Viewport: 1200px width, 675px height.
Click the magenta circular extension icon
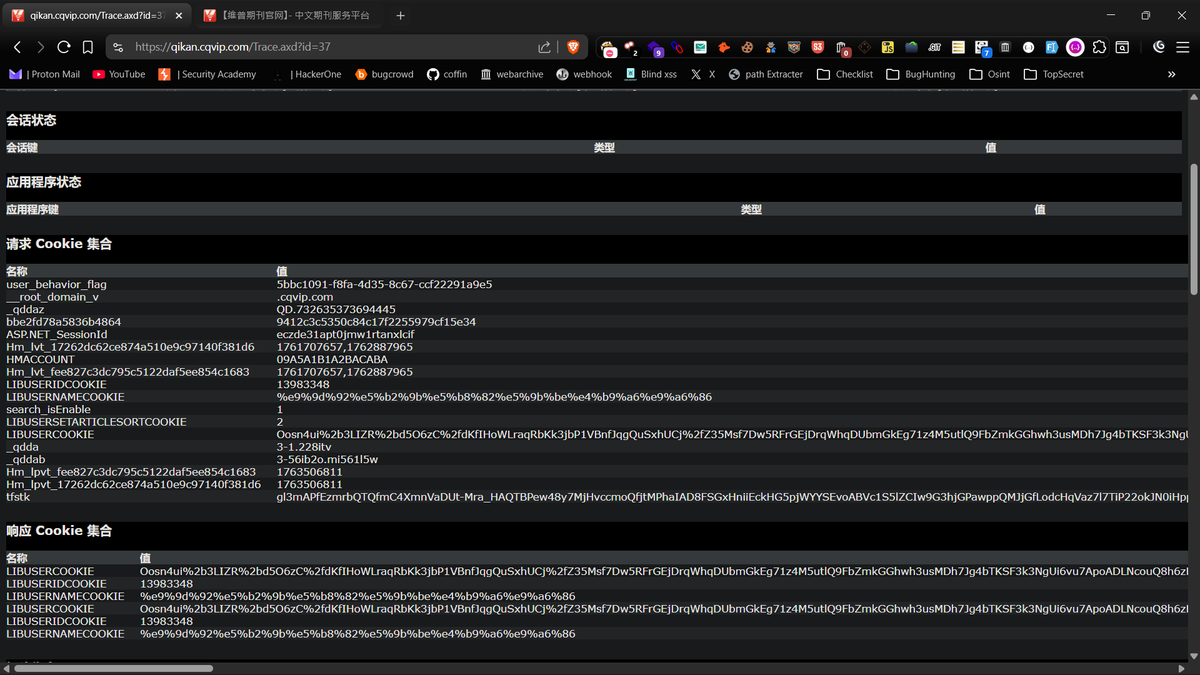coord(1075,47)
